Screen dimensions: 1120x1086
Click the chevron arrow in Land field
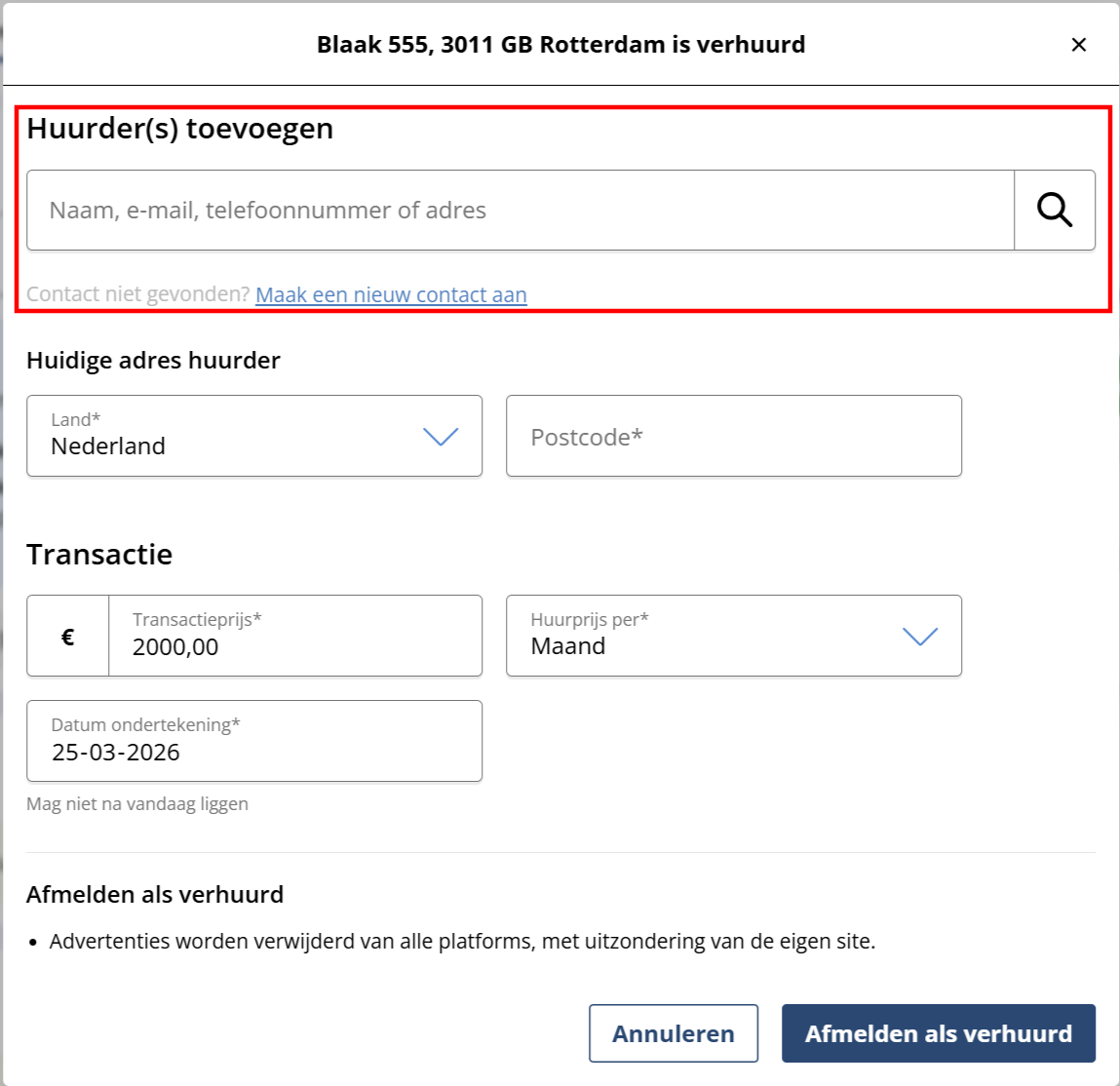441,437
